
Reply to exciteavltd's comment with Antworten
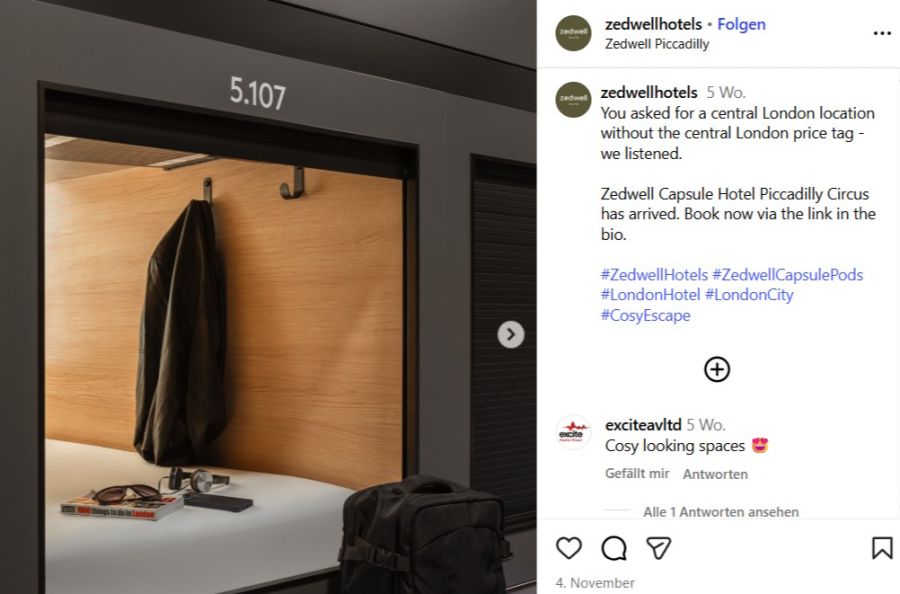(x=715, y=474)
